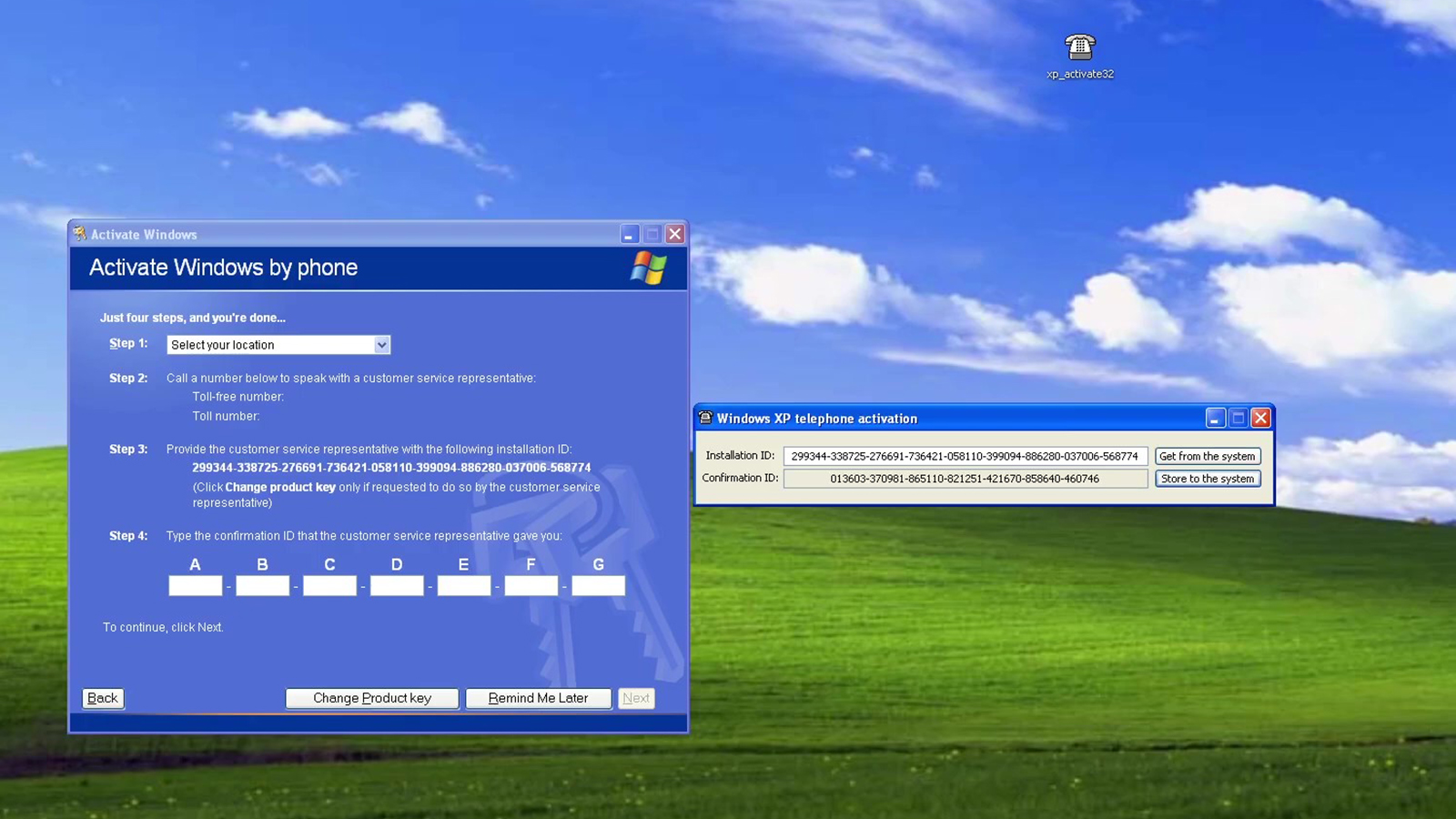Minimize the telephone activation window
This screenshot has width=1456, height=819.
(x=1215, y=418)
